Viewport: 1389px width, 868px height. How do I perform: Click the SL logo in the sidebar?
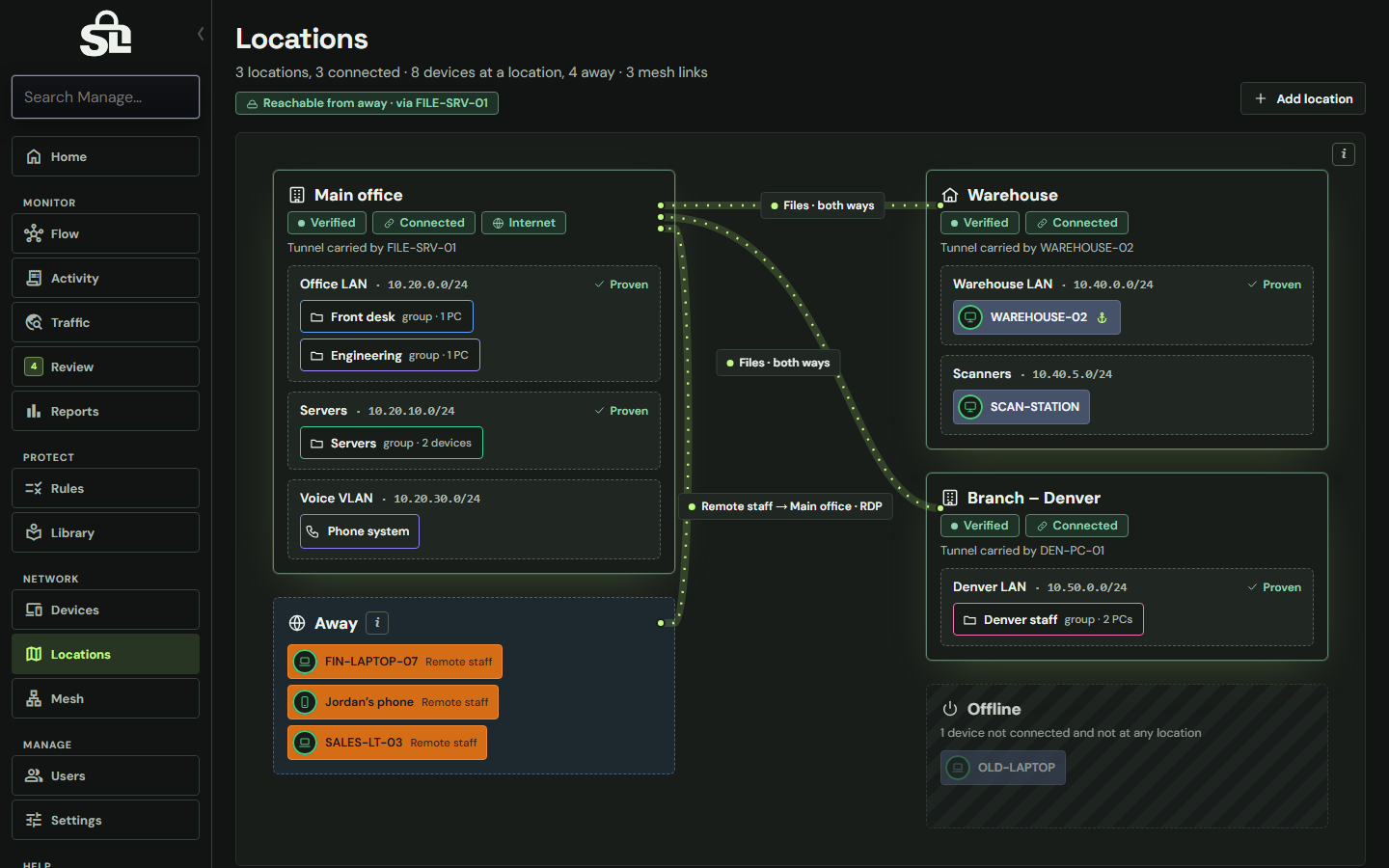105,34
